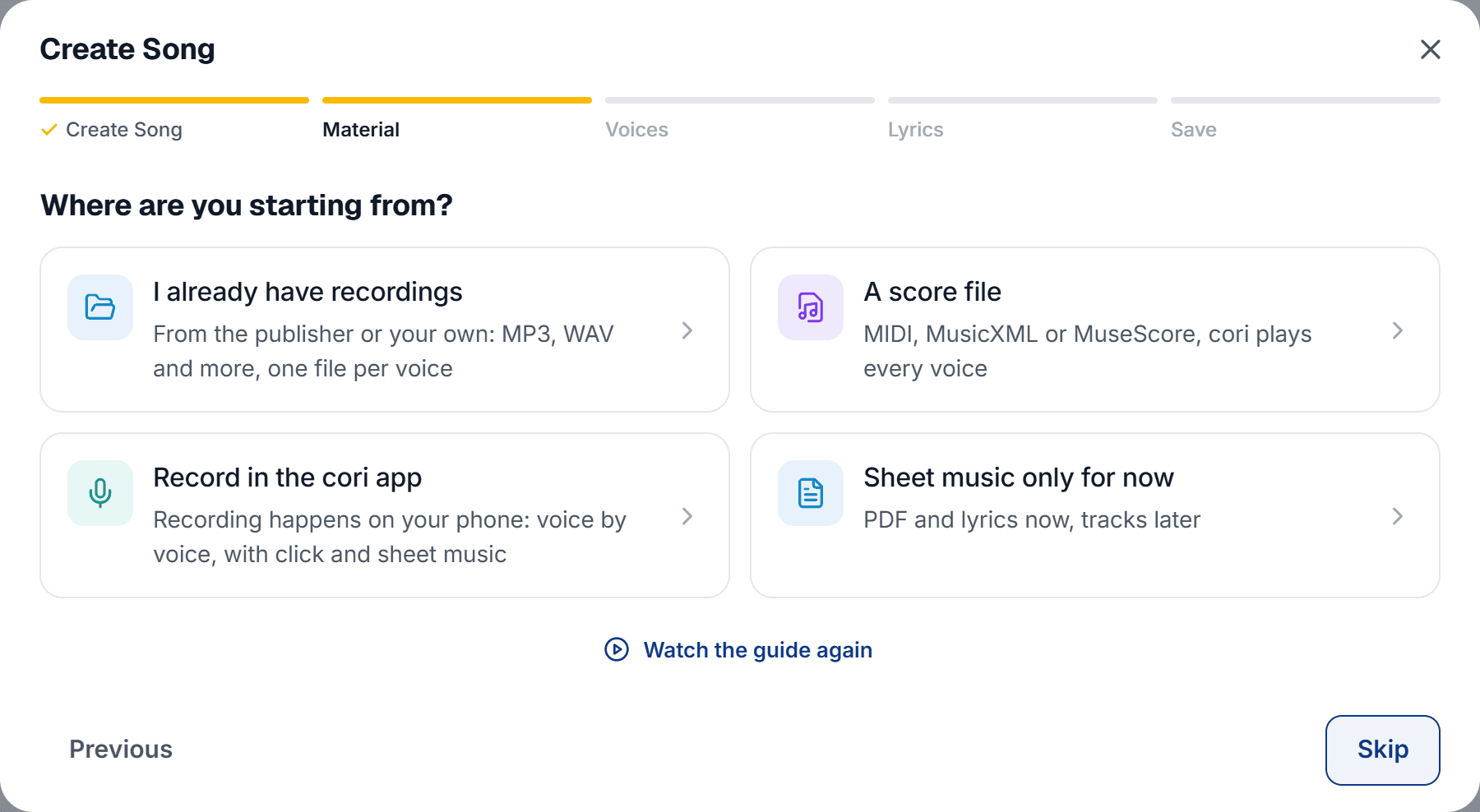Screen dimensions: 1480x812
Task: Click the checkmark next to Create Song step
Action: 49,130
